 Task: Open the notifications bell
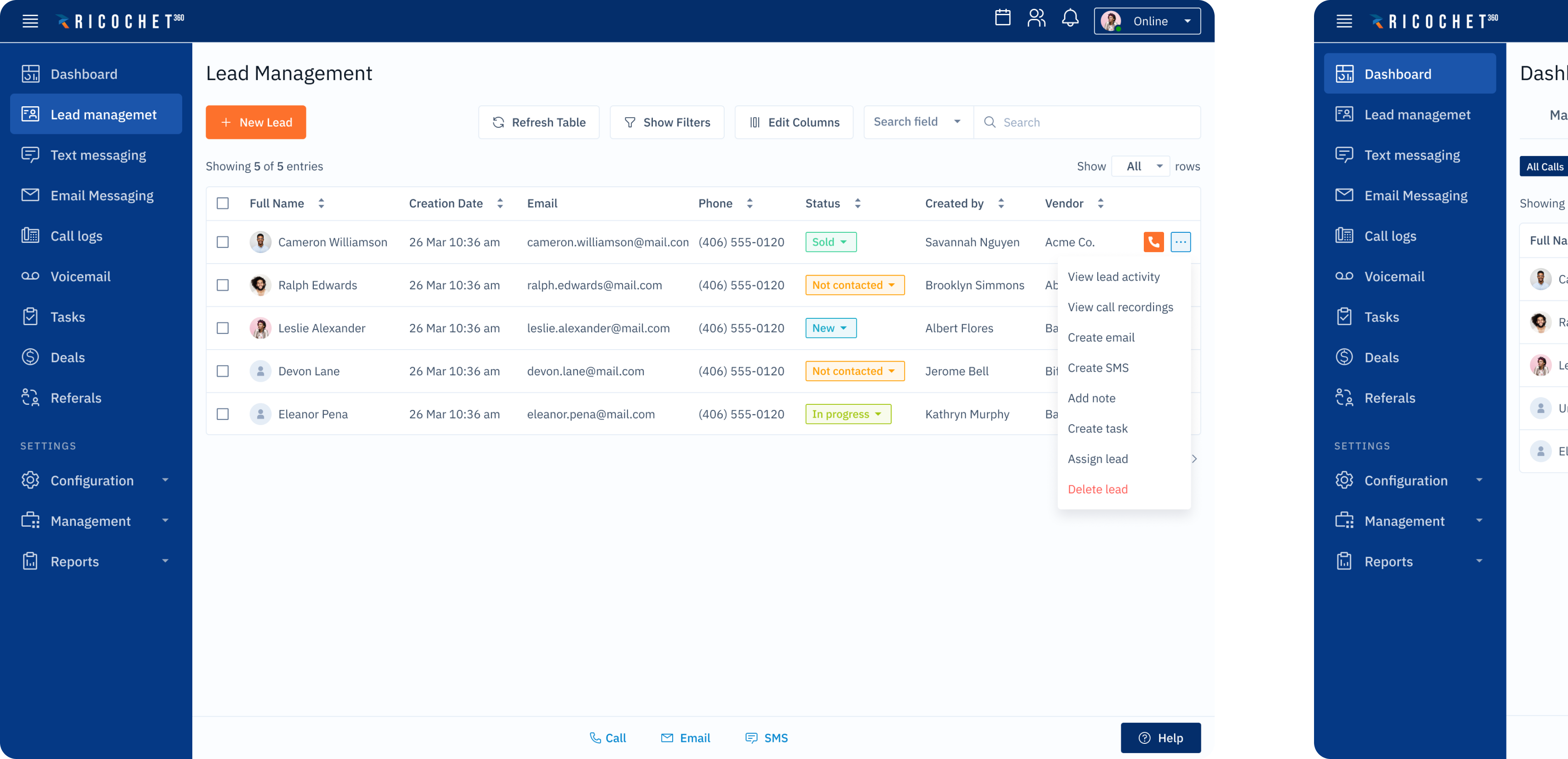pyautogui.click(x=1070, y=18)
